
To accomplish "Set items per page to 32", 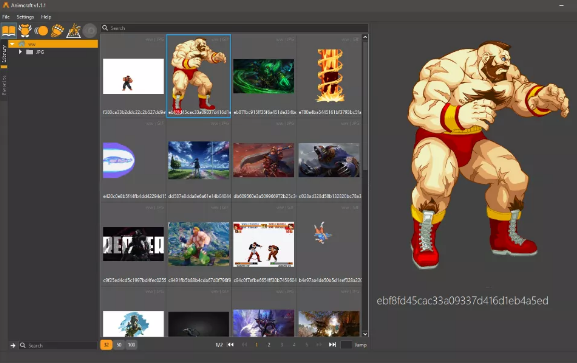I will 106,345.
